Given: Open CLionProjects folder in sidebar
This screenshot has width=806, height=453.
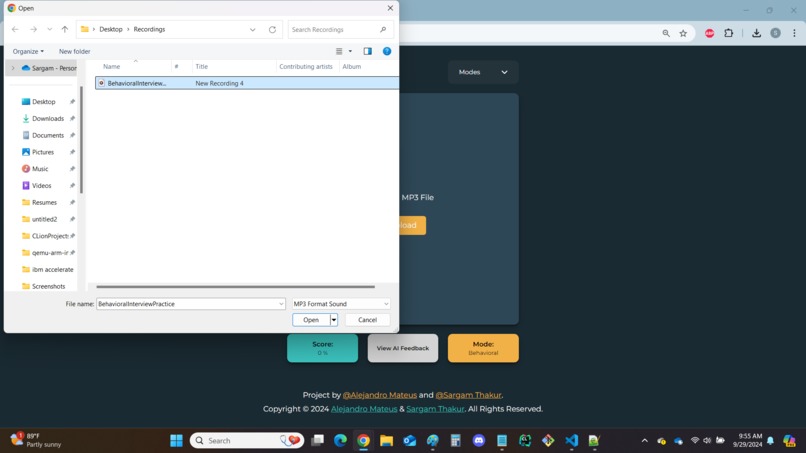Looking at the screenshot, I should [49, 236].
